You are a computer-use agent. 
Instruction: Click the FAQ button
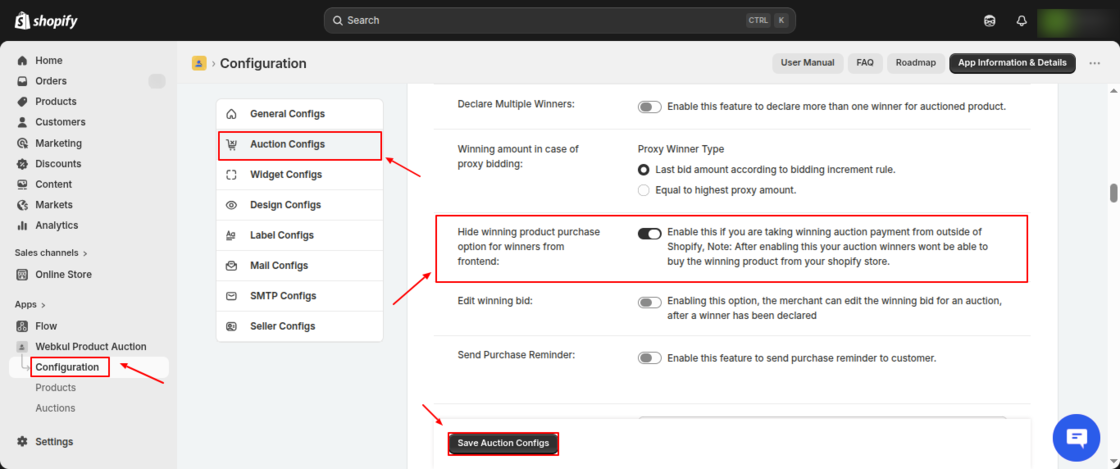click(x=865, y=63)
